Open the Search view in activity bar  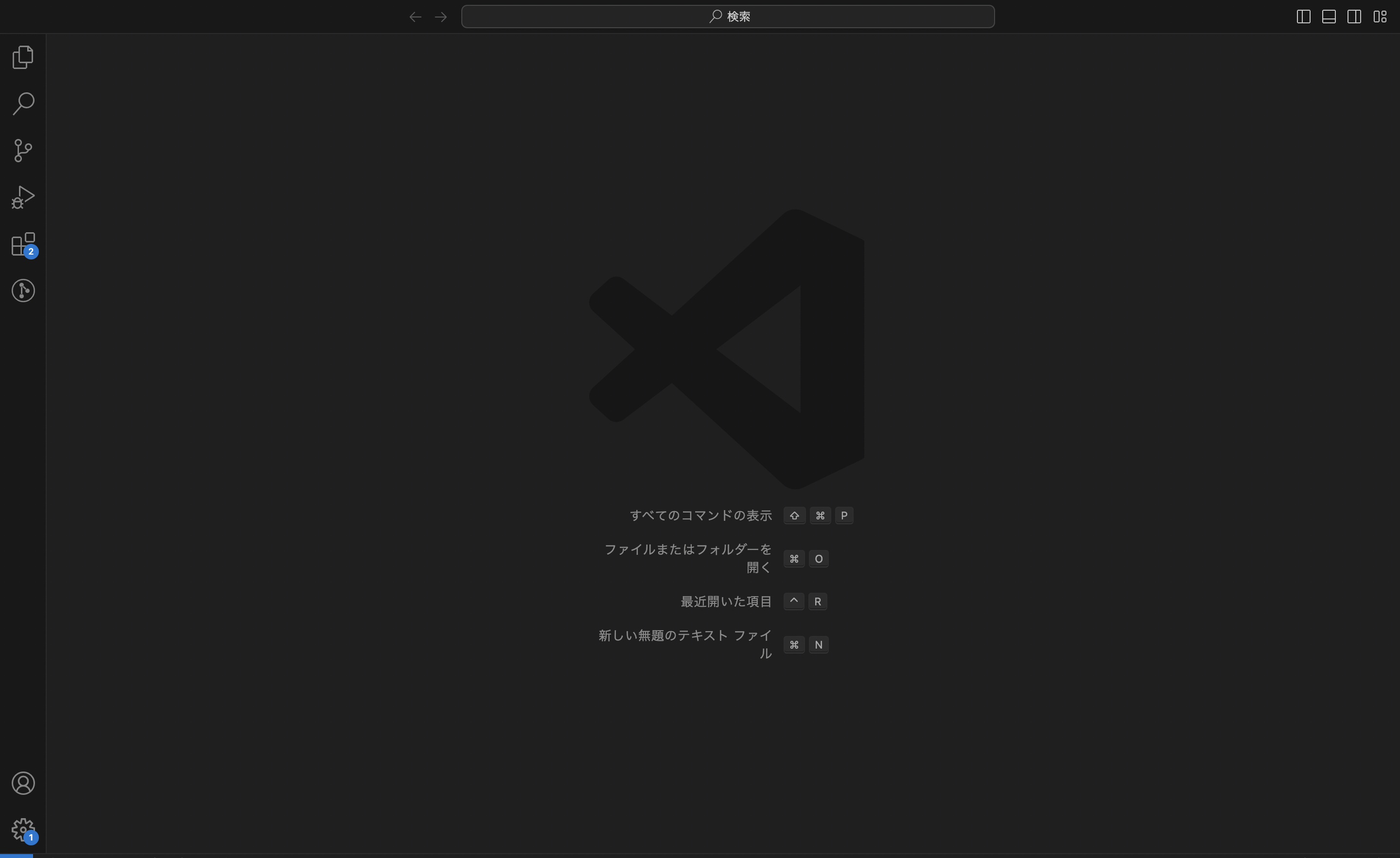point(23,104)
